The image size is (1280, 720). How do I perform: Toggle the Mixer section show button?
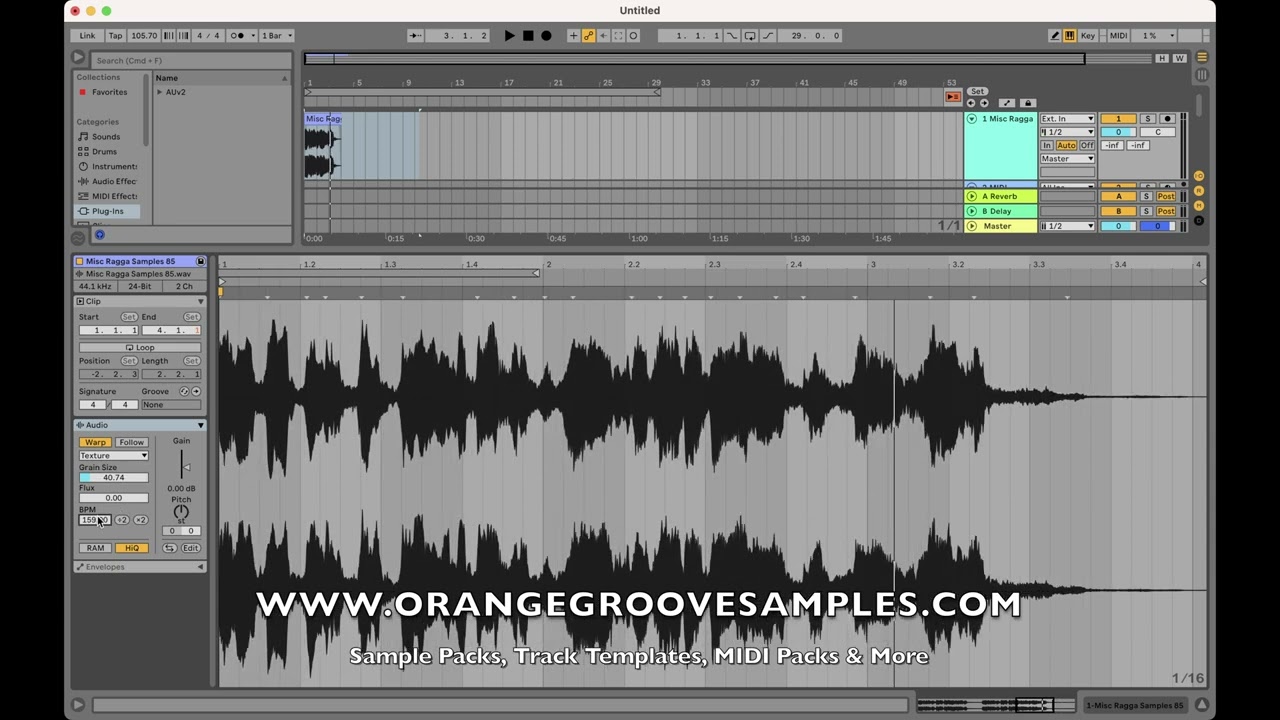1199,205
